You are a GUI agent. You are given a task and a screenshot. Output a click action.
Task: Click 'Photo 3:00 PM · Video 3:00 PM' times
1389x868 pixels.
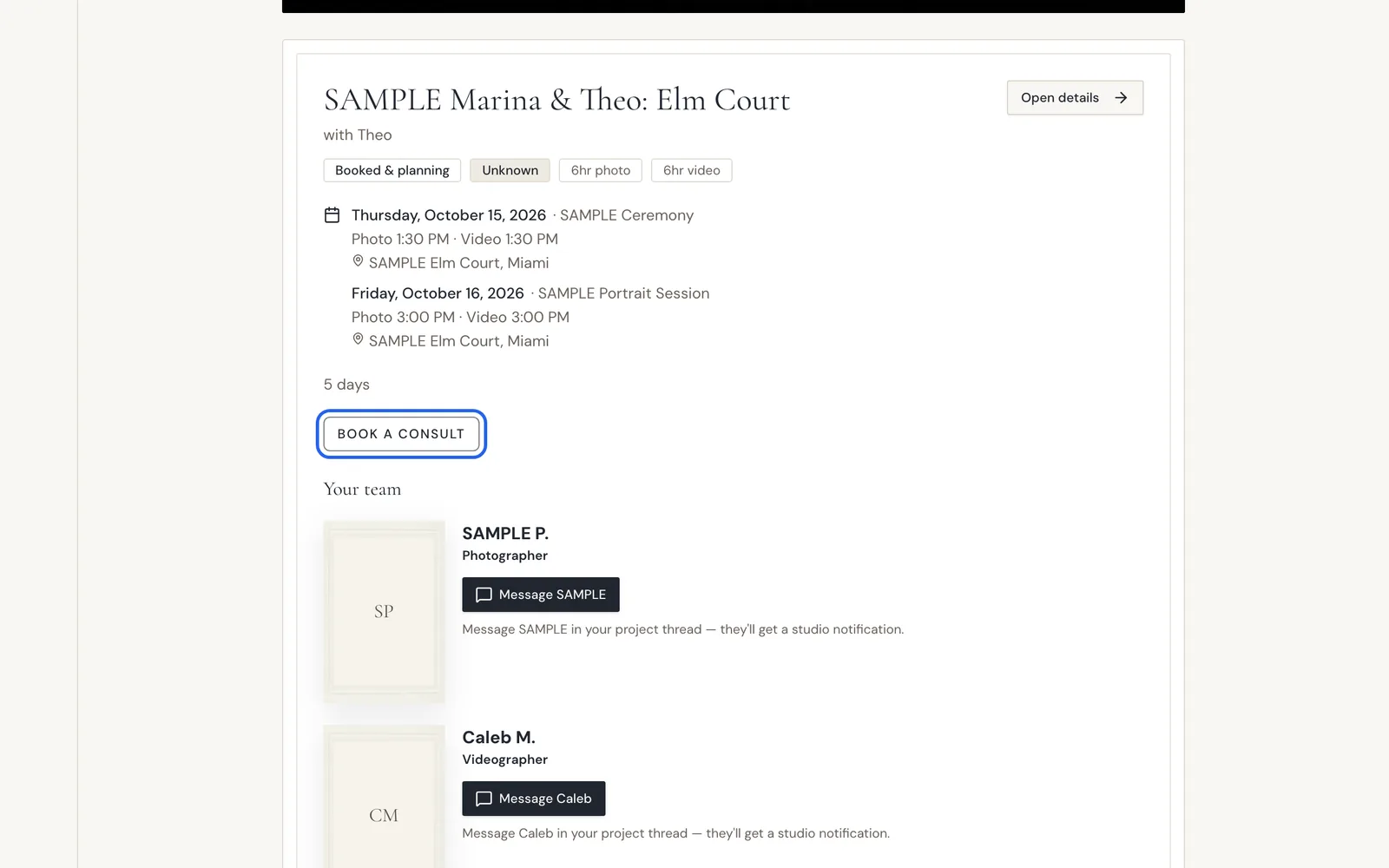click(x=460, y=317)
